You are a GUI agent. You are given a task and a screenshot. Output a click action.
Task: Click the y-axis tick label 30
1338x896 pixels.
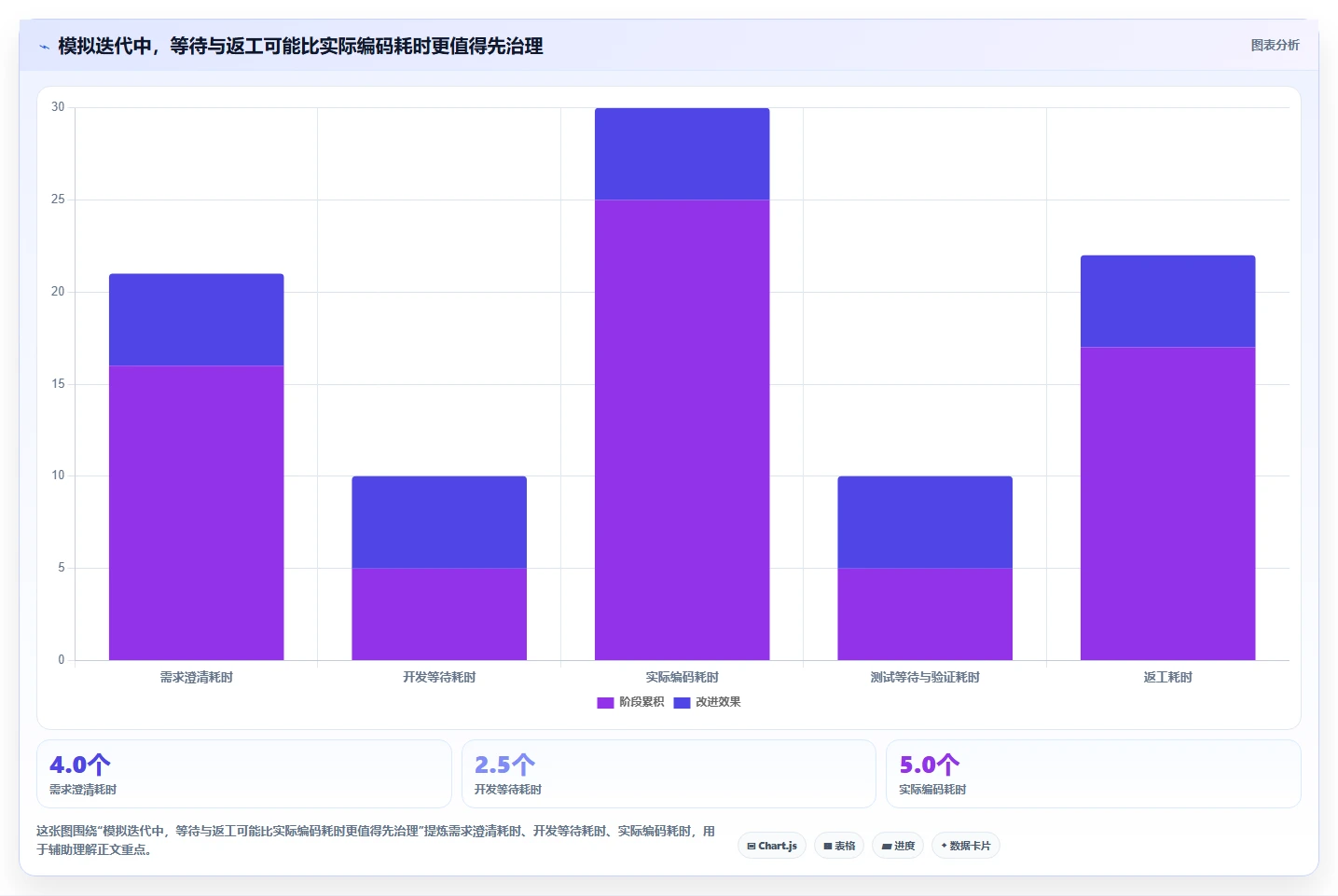click(x=58, y=107)
